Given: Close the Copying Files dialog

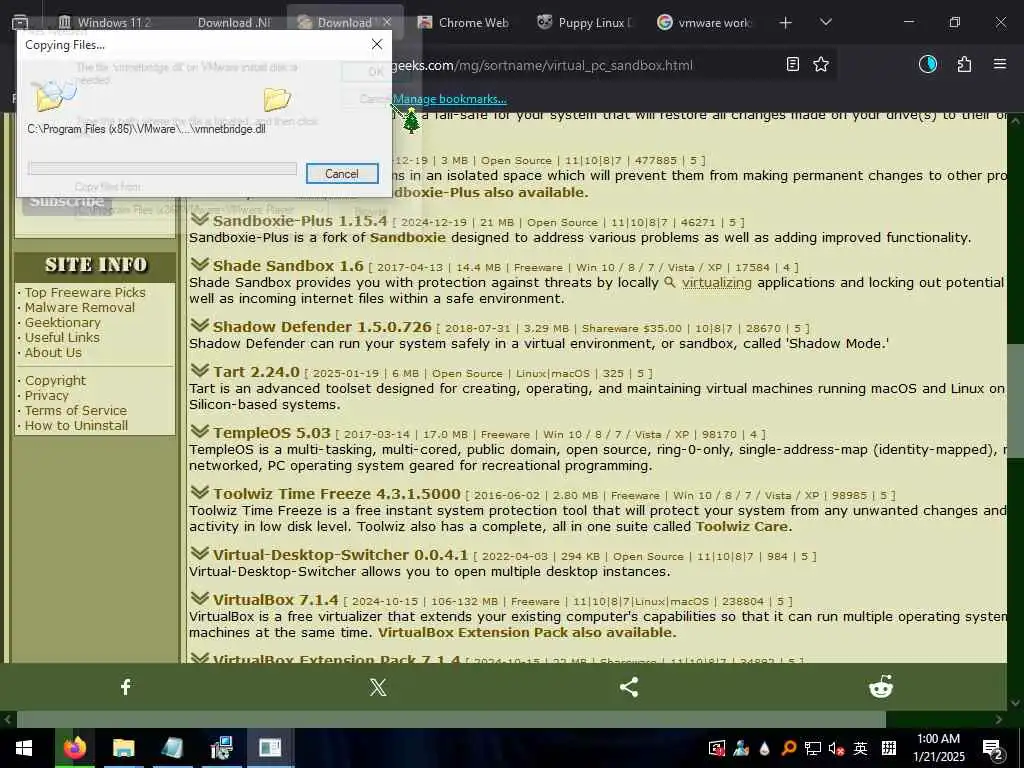Looking at the screenshot, I should [x=377, y=44].
